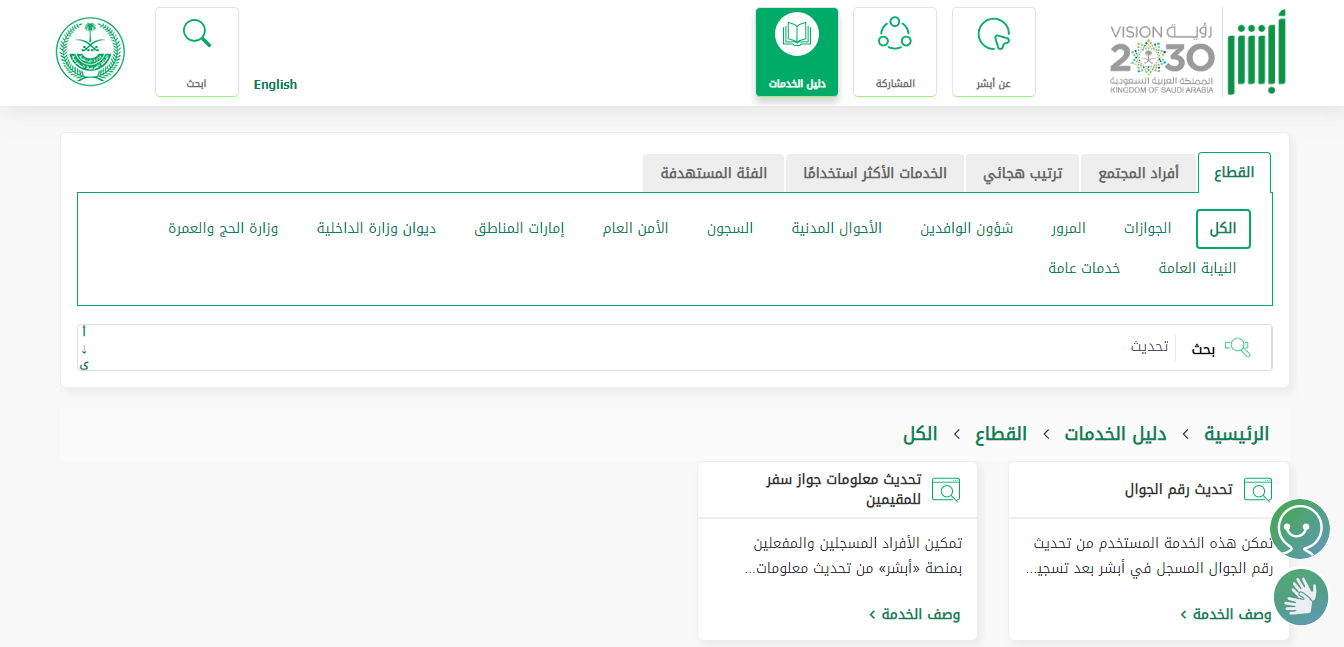Switch to الخدمات الأكثر استخدامًا tab
Image resolution: width=1344 pixels, height=647 pixels.
point(874,173)
